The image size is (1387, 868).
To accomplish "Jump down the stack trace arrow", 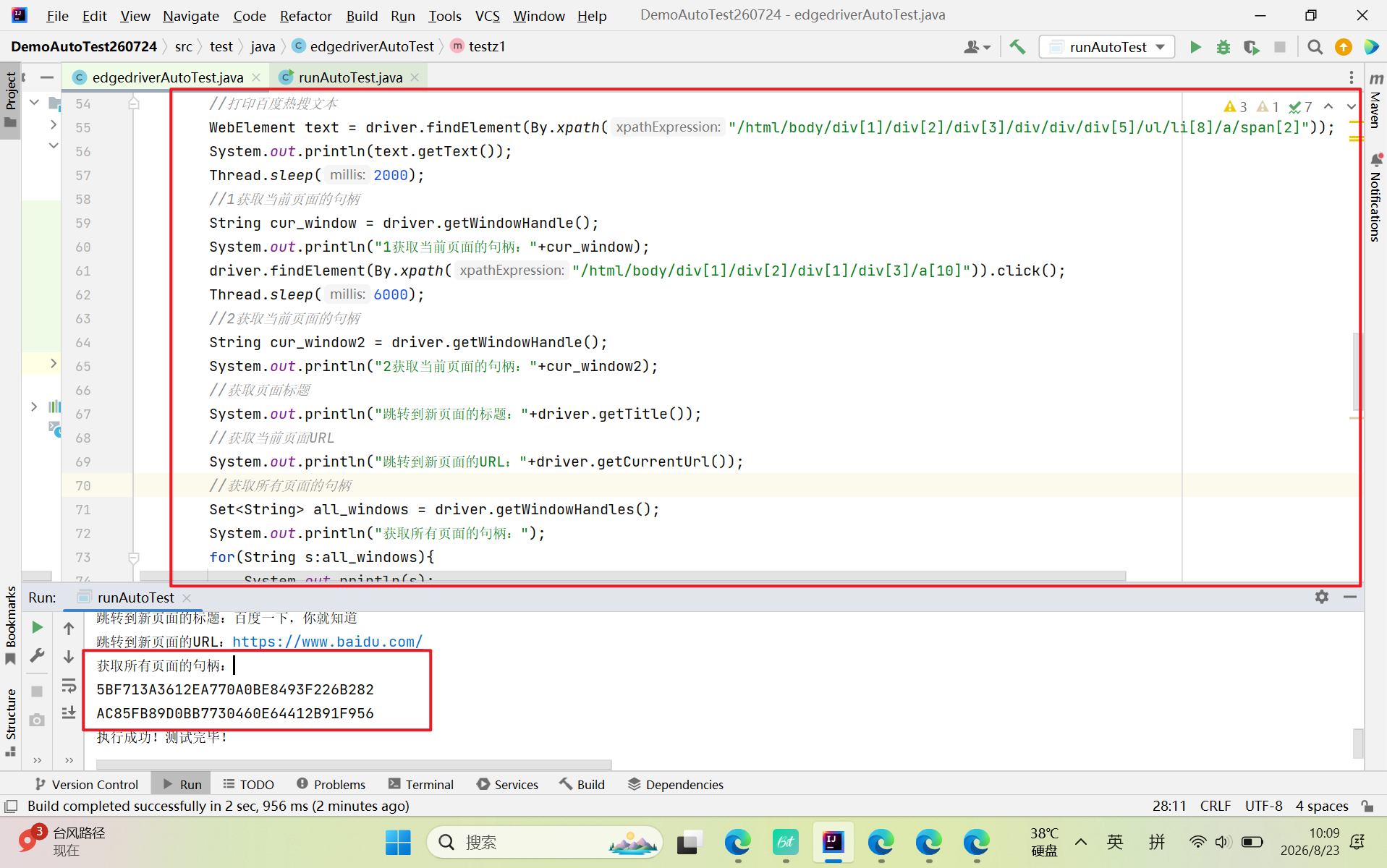I will tap(69, 656).
